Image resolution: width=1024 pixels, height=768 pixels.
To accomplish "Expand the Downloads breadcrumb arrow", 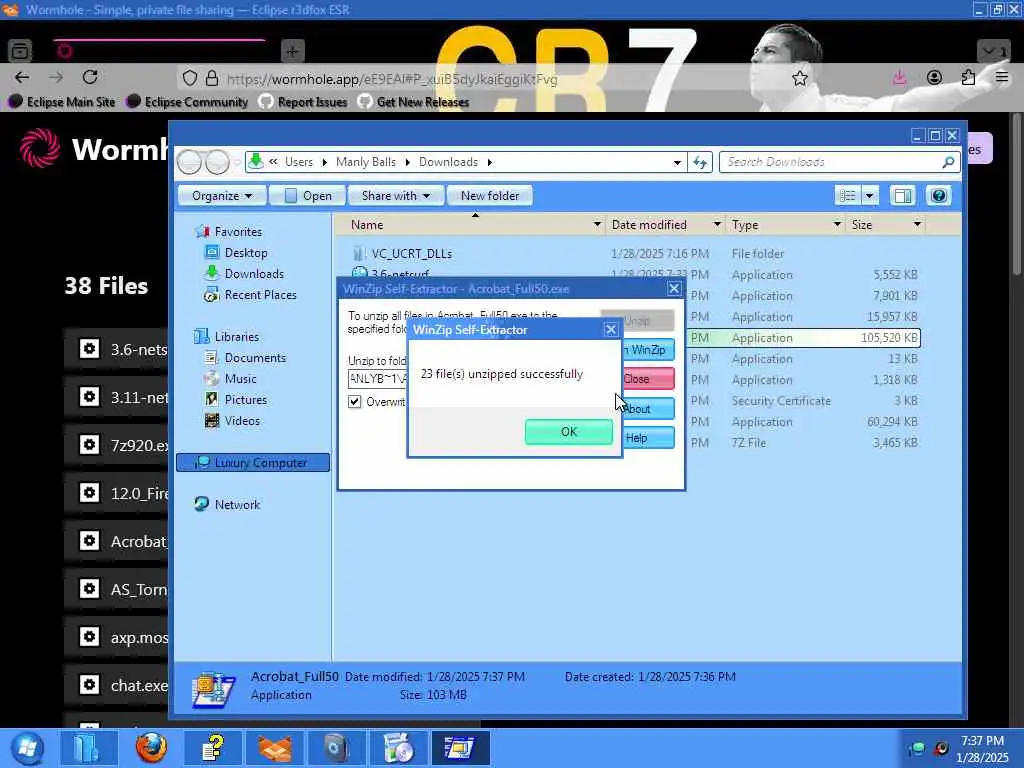I will point(490,162).
